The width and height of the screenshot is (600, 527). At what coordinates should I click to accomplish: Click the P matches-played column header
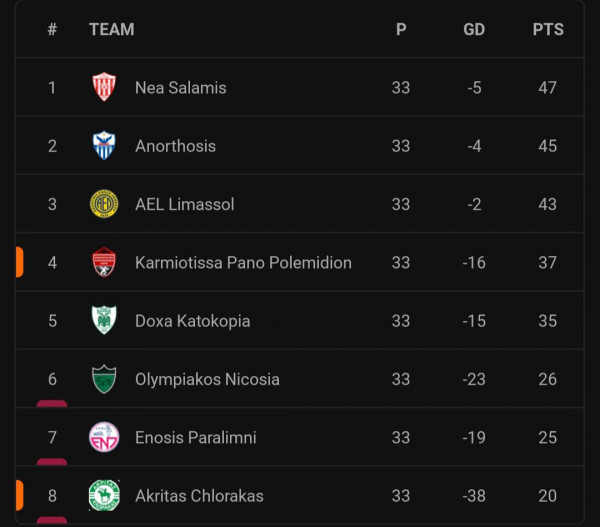pos(401,29)
